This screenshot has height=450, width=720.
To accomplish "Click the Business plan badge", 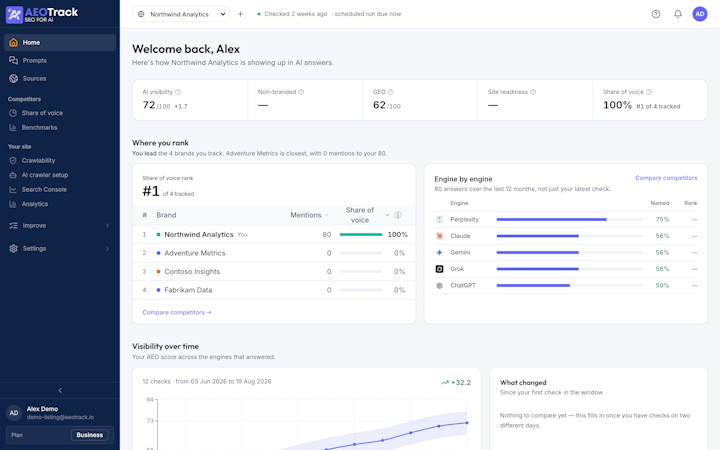I will point(90,435).
